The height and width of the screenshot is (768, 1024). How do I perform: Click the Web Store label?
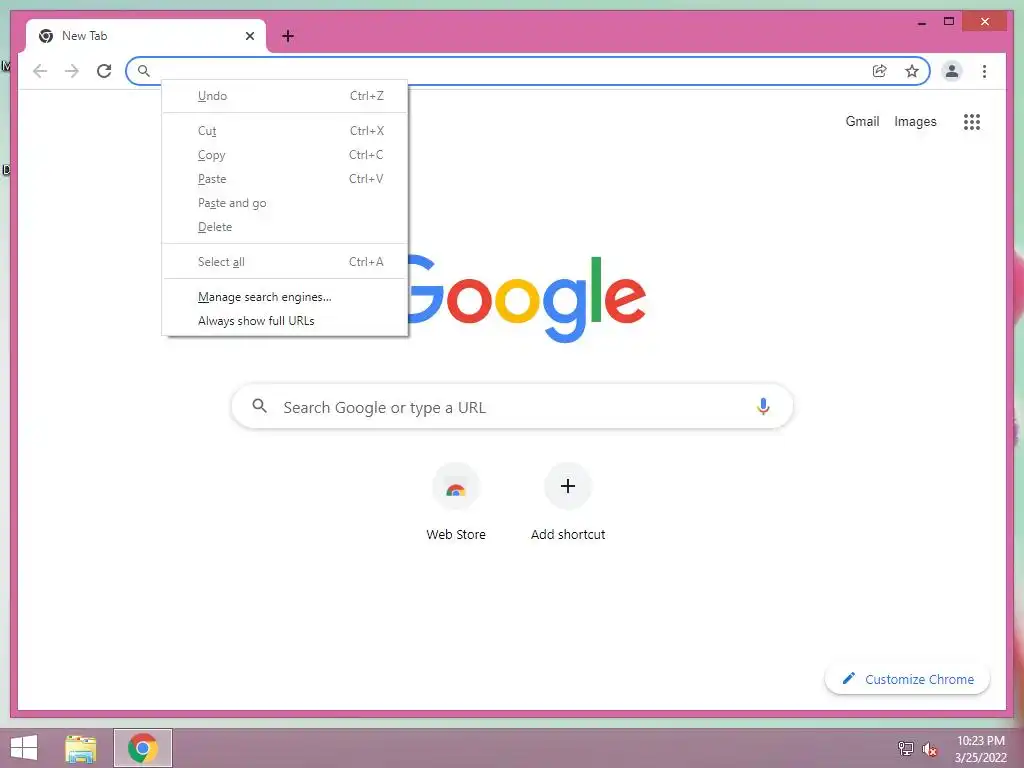click(456, 534)
